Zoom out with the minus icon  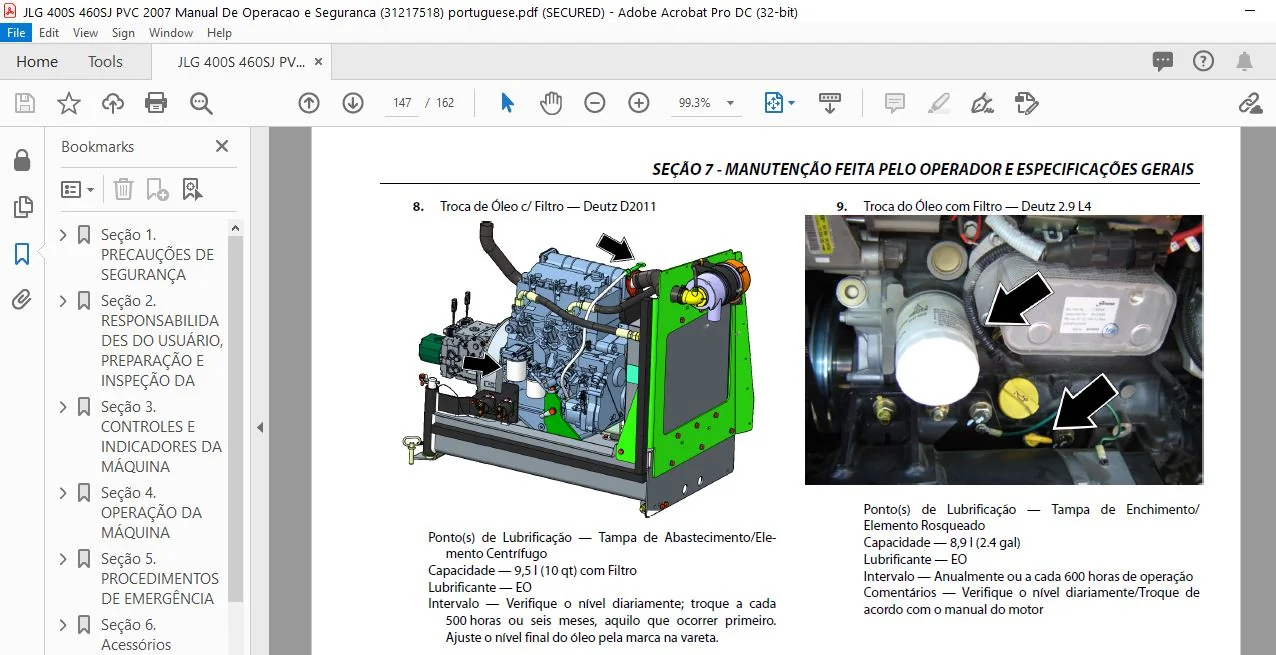point(595,103)
